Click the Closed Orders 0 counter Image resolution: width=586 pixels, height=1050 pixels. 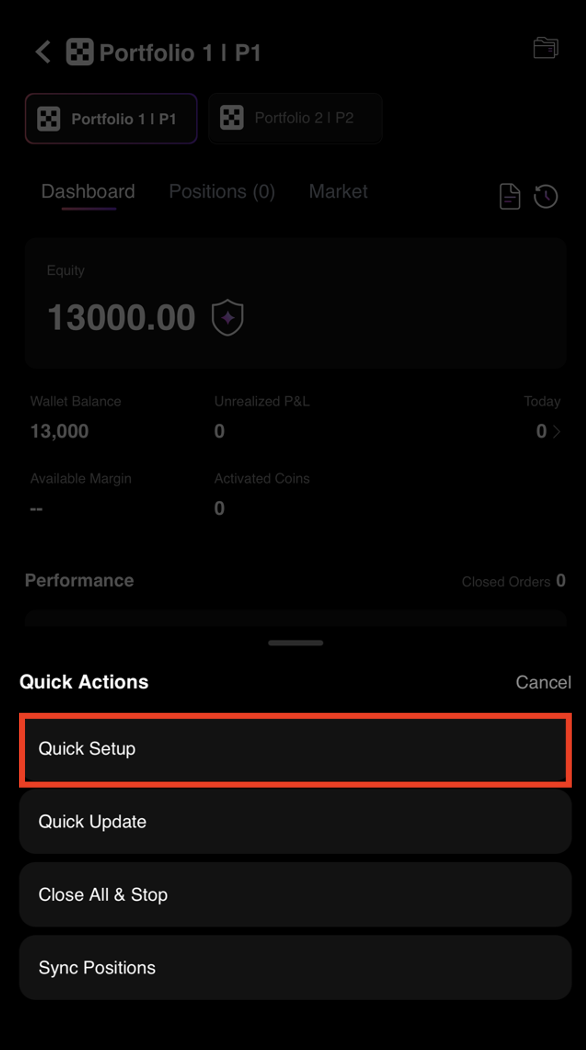(x=513, y=581)
